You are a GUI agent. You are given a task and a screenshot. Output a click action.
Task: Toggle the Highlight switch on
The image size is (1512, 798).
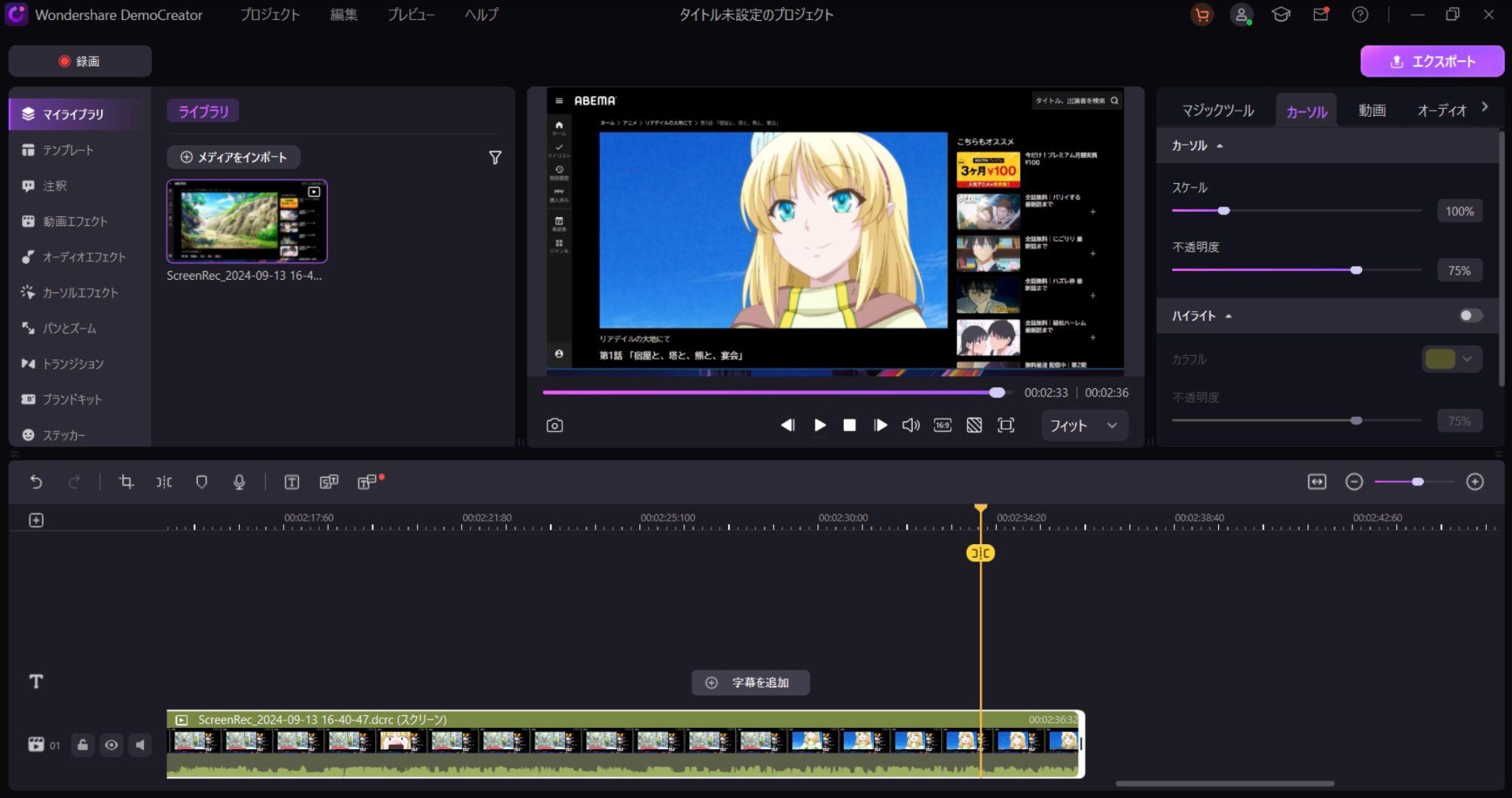pos(1470,316)
